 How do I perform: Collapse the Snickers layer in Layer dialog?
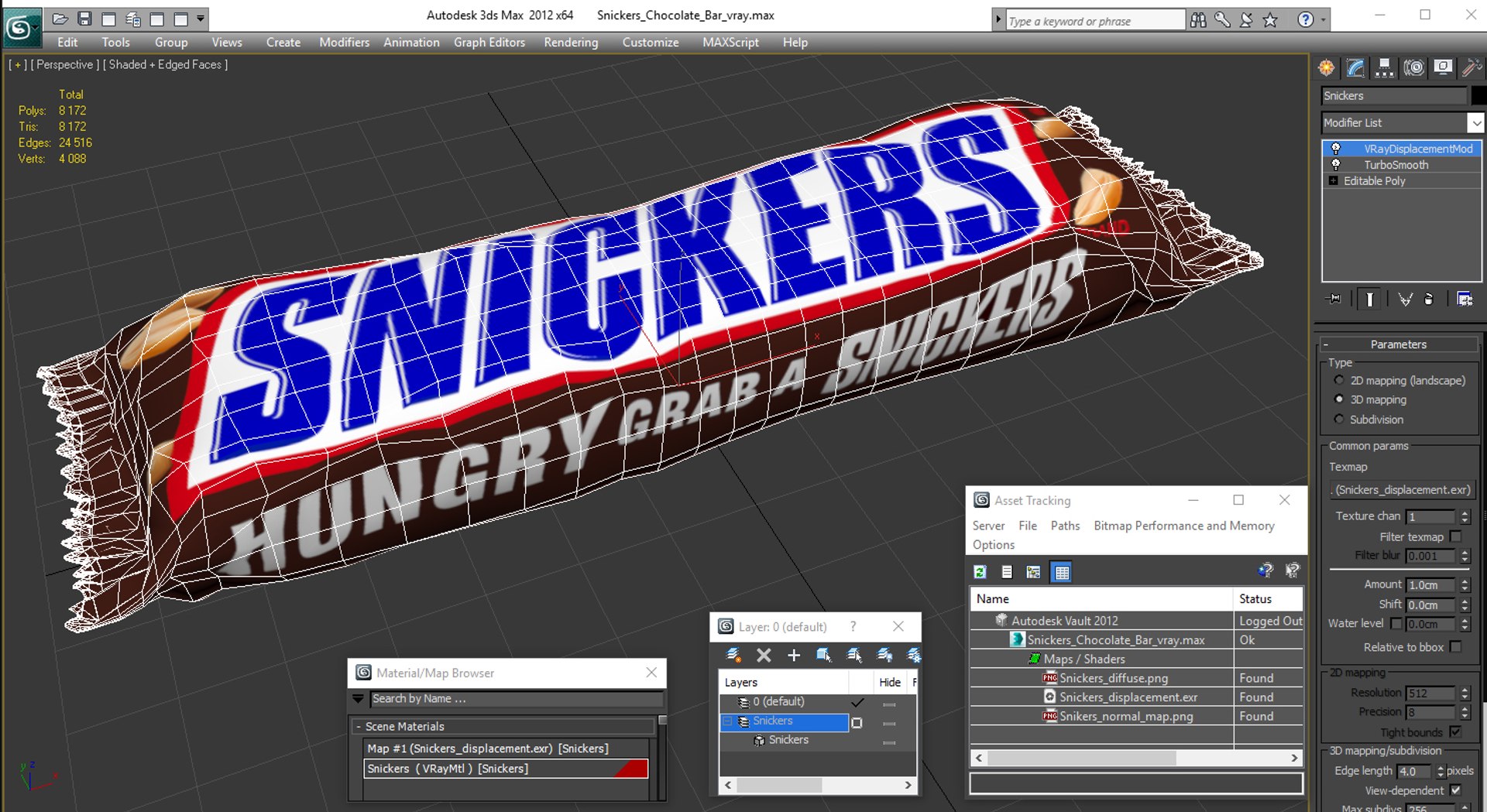click(x=728, y=721)
